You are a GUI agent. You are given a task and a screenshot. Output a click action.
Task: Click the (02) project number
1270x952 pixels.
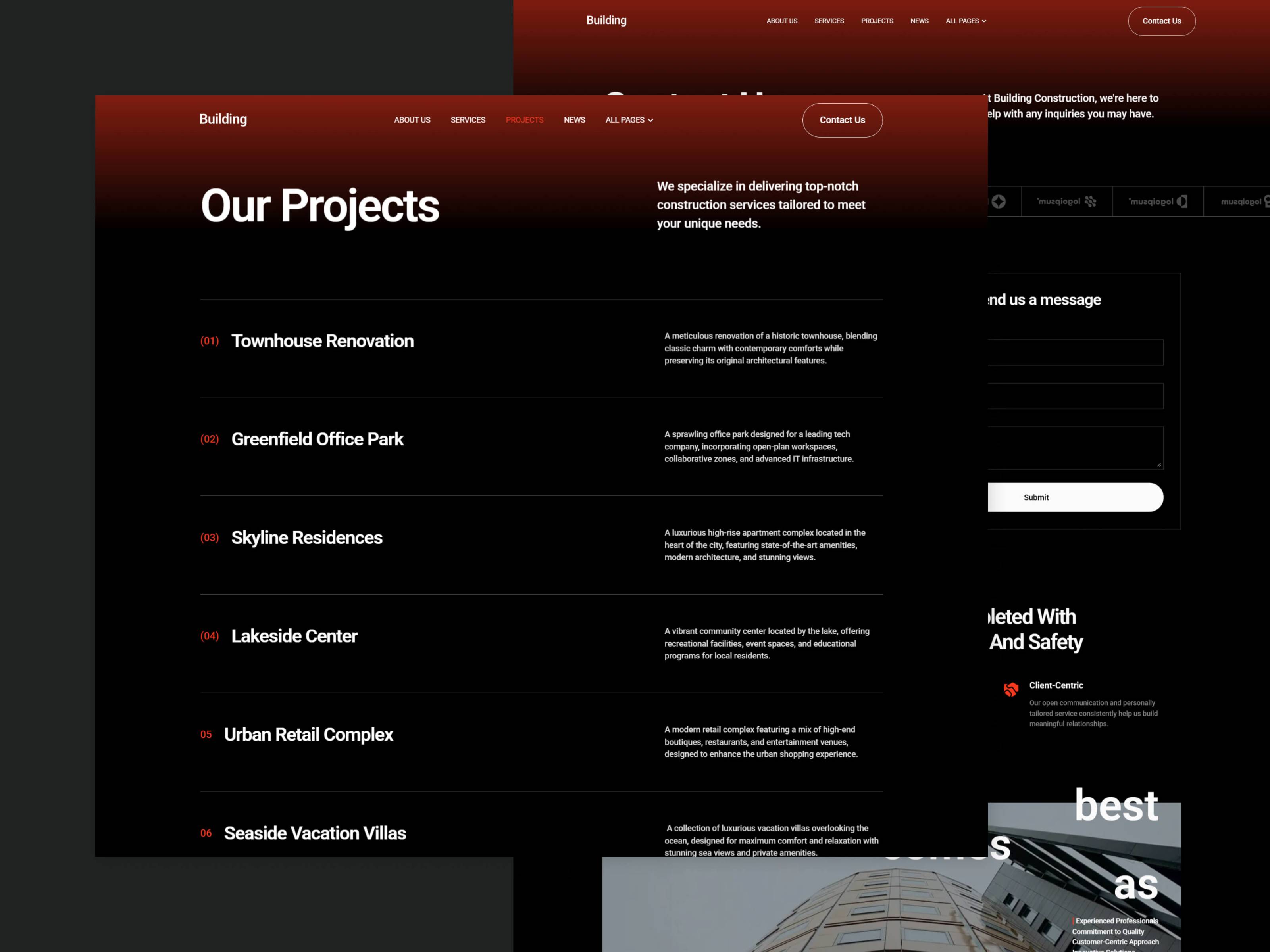(210, 439)
